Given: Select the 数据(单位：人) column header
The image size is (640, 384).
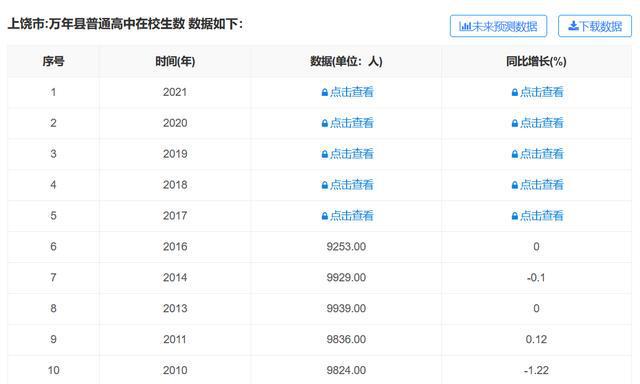Looking at the screenshot, I should tap(346, 61).
